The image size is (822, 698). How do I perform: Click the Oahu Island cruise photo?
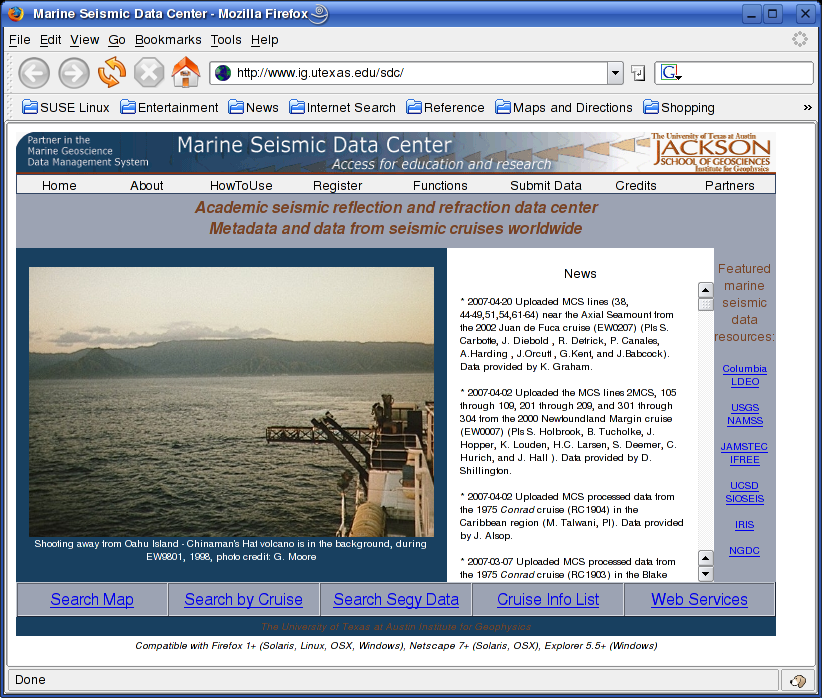click(231, 402)
